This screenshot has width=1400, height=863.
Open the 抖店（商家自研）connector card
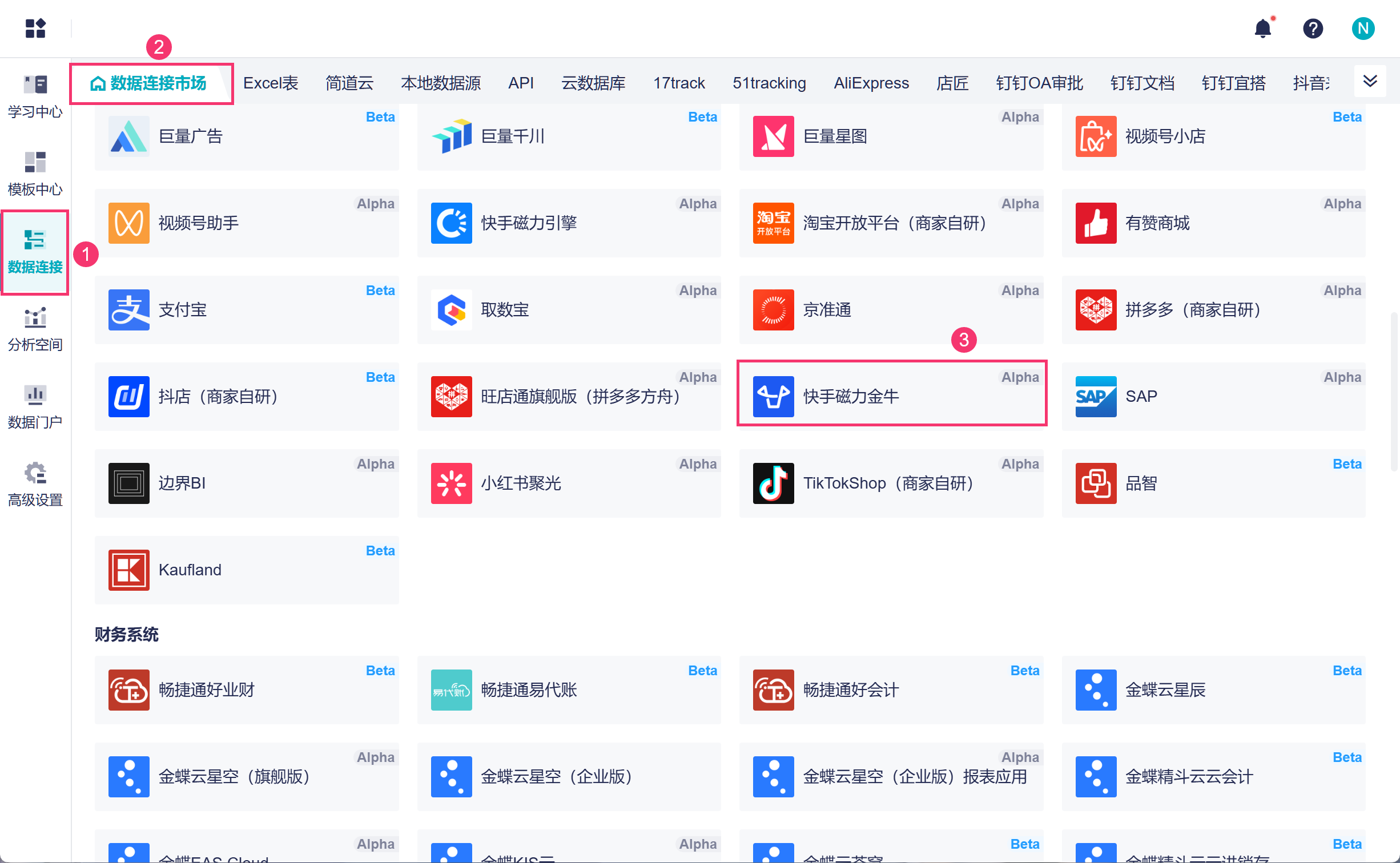coord(247,397)
